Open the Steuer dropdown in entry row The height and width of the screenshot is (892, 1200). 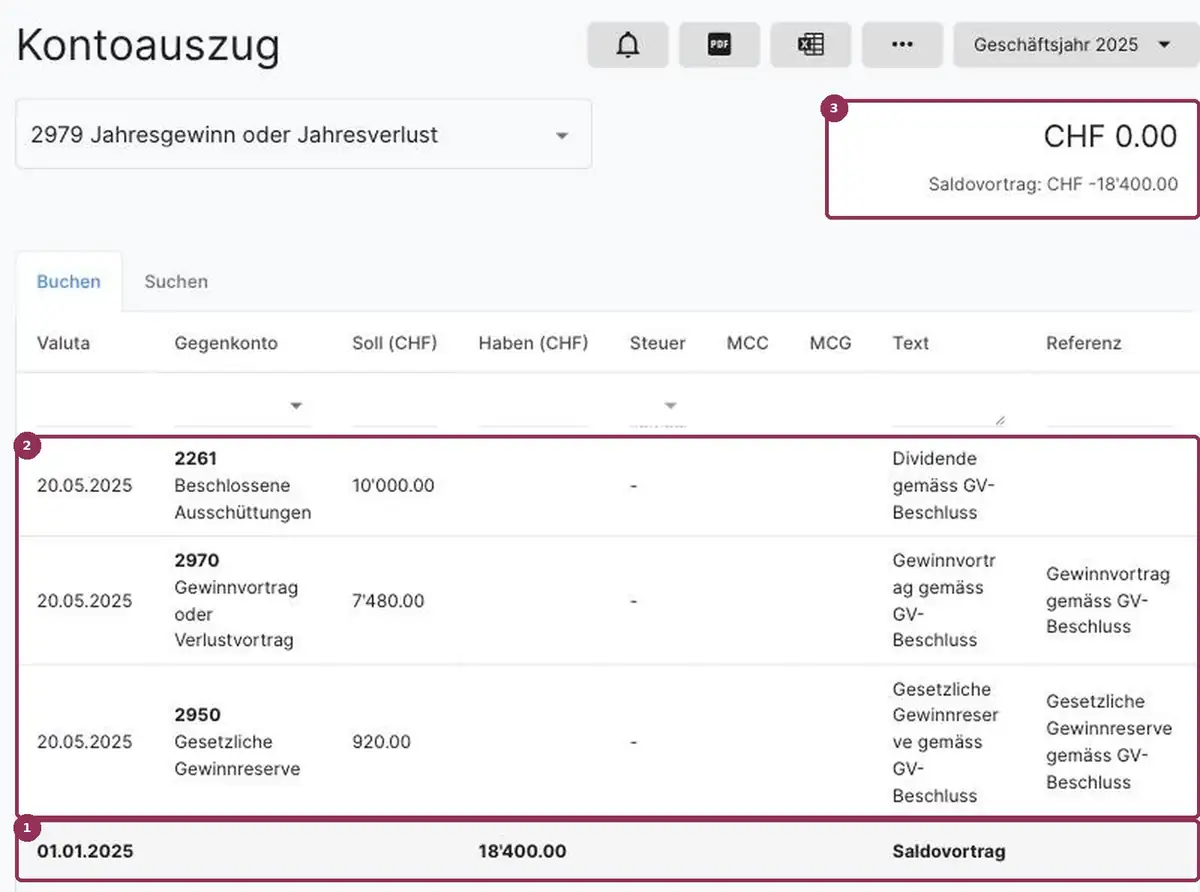tap(658, 407)
